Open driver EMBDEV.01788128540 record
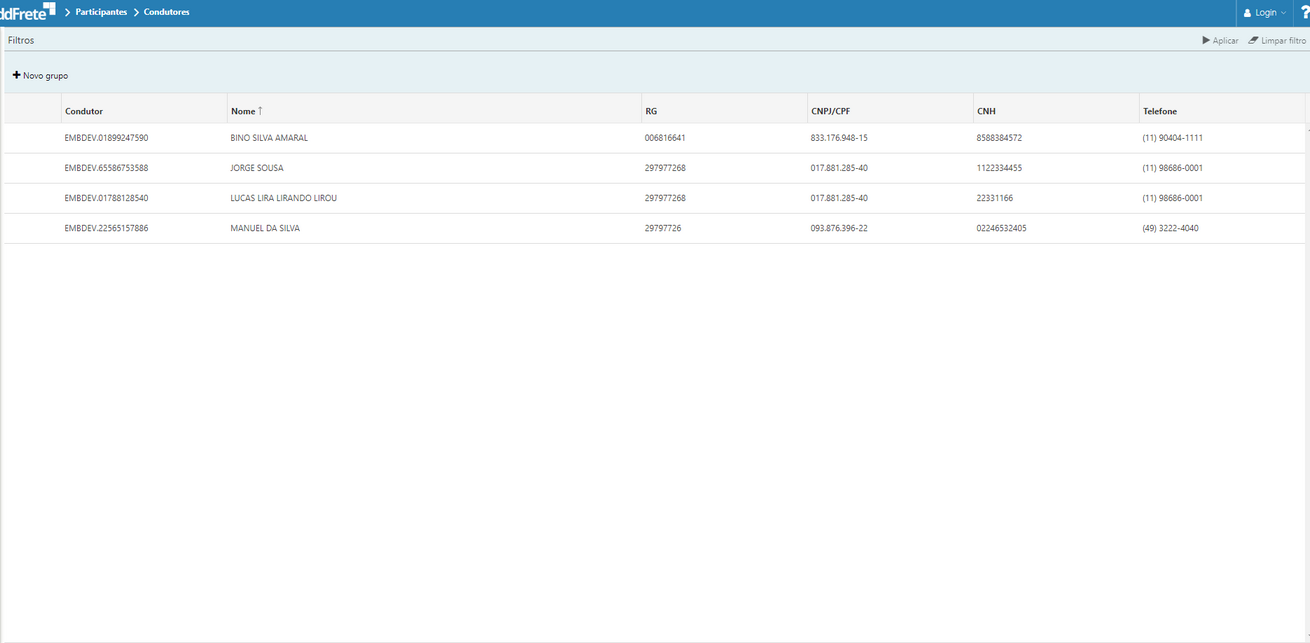The image size is (1310, 643). click(x=106, y=198)
